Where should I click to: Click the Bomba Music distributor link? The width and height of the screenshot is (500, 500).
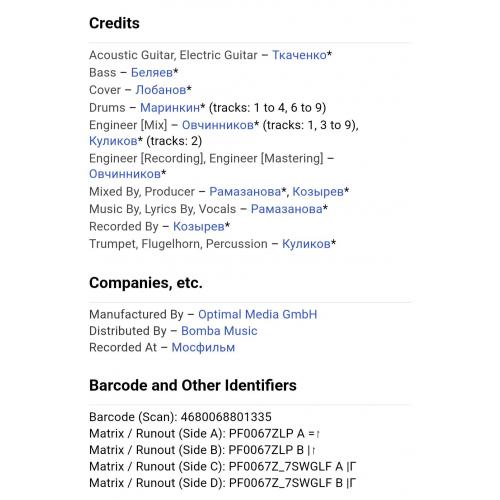[219, 331]
